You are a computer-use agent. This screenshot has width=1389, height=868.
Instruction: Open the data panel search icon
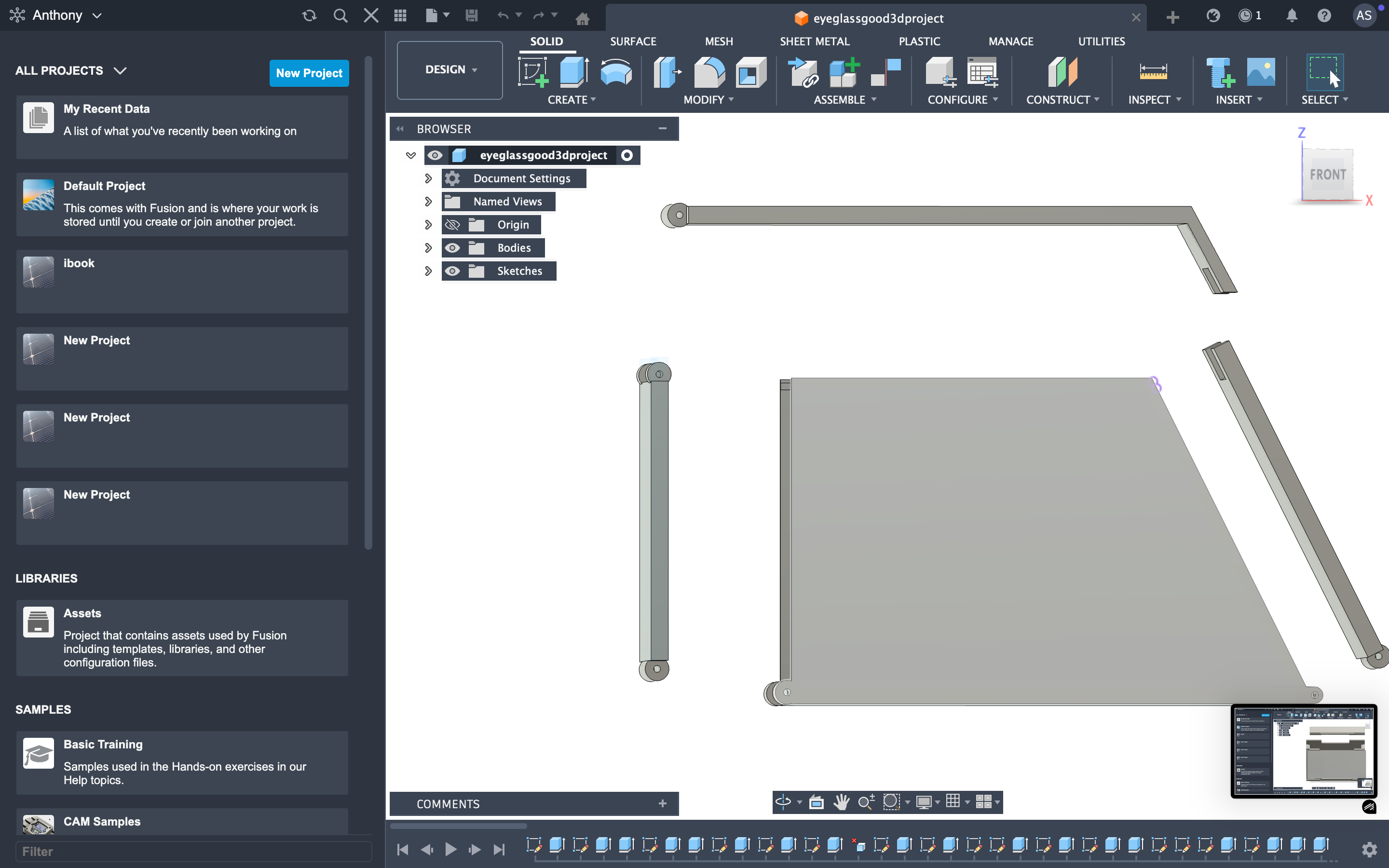(x=340, y=15)
